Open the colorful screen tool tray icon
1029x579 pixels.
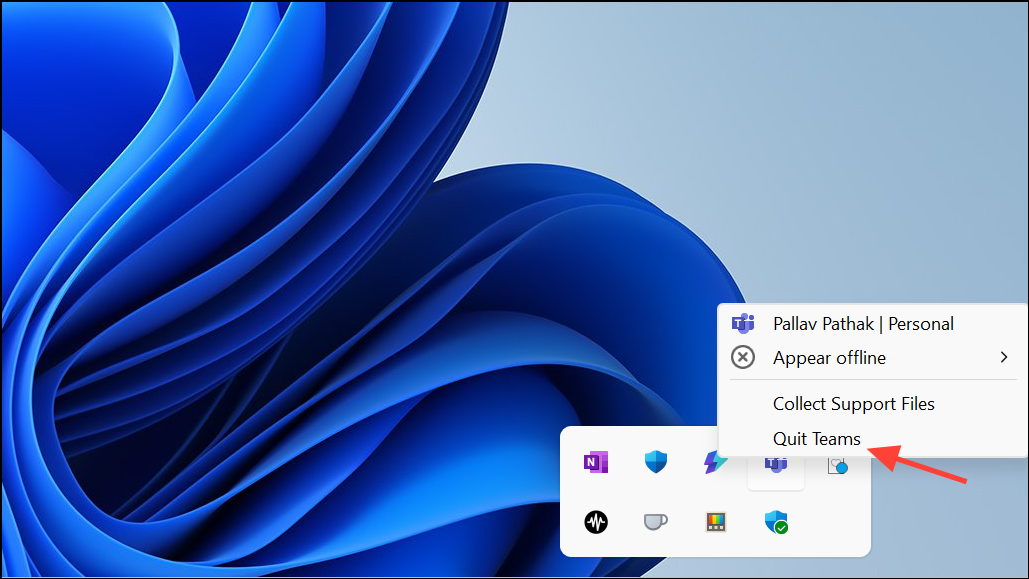(715, 522)
